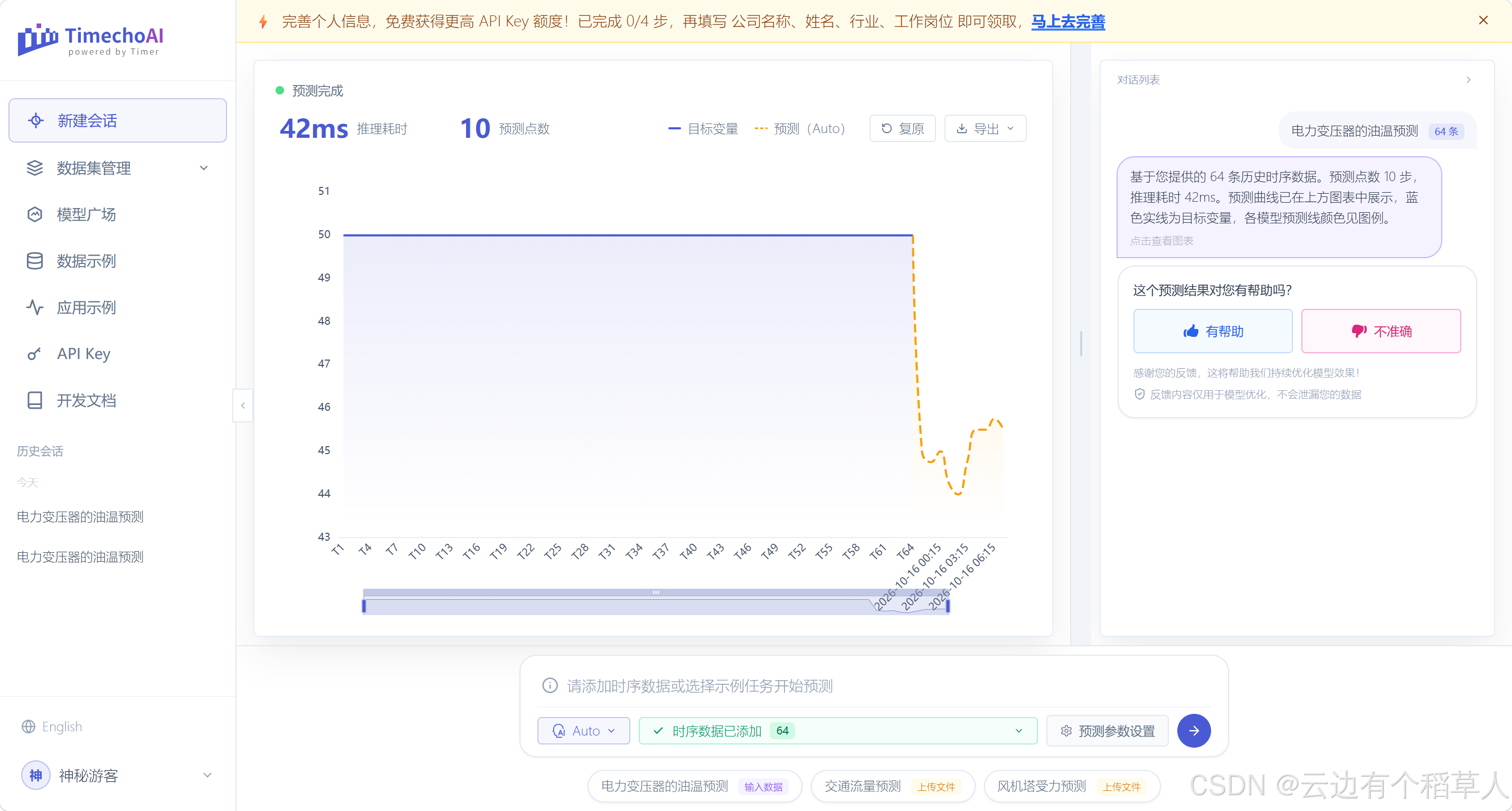Click the left handle of chart zoom slider
Screen dimensions: 1512x811
click(364, 606)
